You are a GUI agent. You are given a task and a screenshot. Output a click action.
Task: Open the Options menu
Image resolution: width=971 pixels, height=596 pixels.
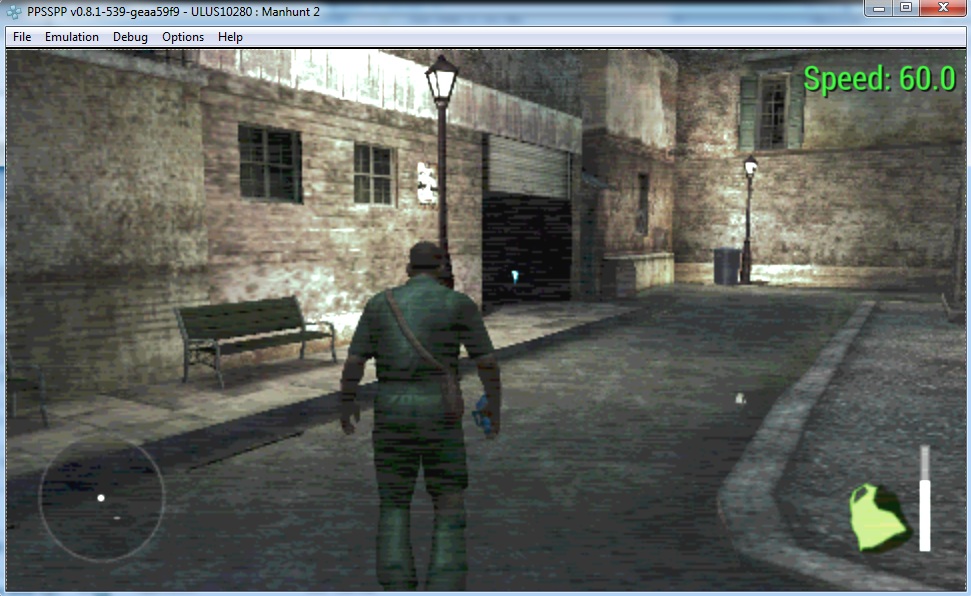coord(183,37)
